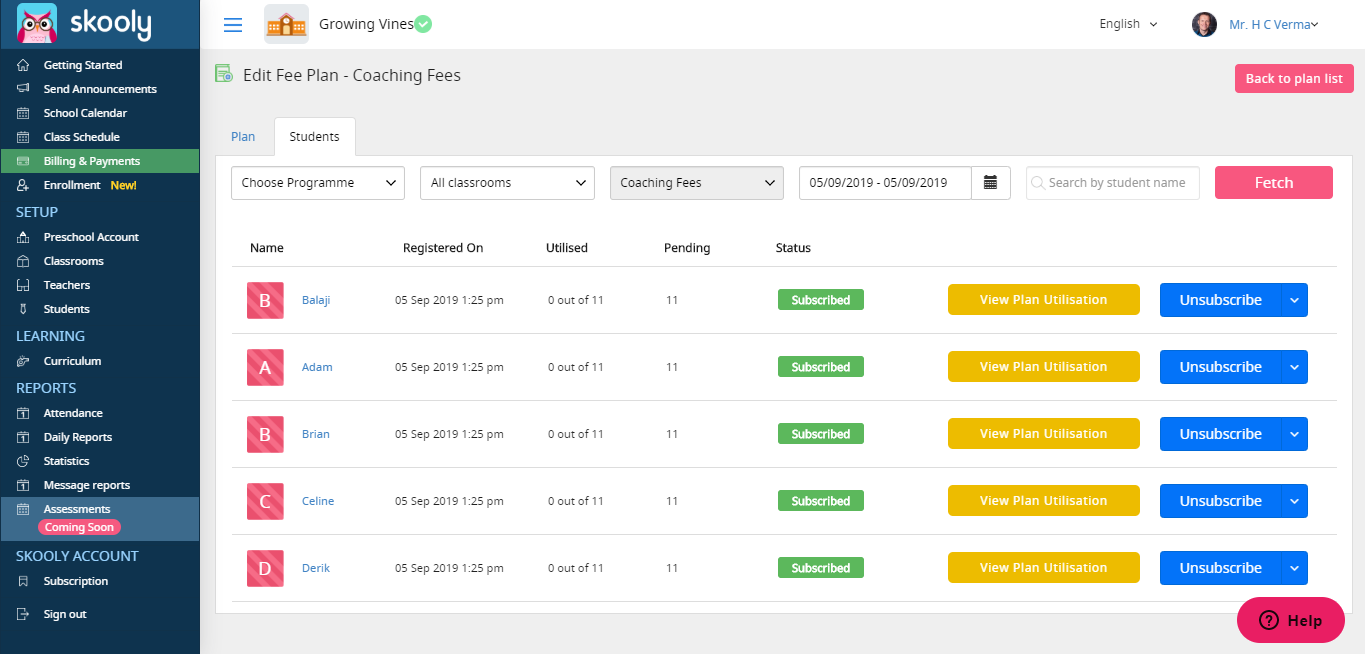Click Back to plan list button
Screen dimensions: 1365x654
[x=1294, y=79]
